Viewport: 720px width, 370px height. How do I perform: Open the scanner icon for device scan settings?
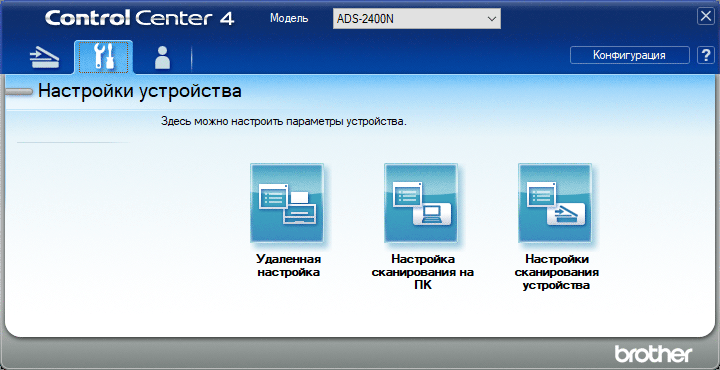555,203
